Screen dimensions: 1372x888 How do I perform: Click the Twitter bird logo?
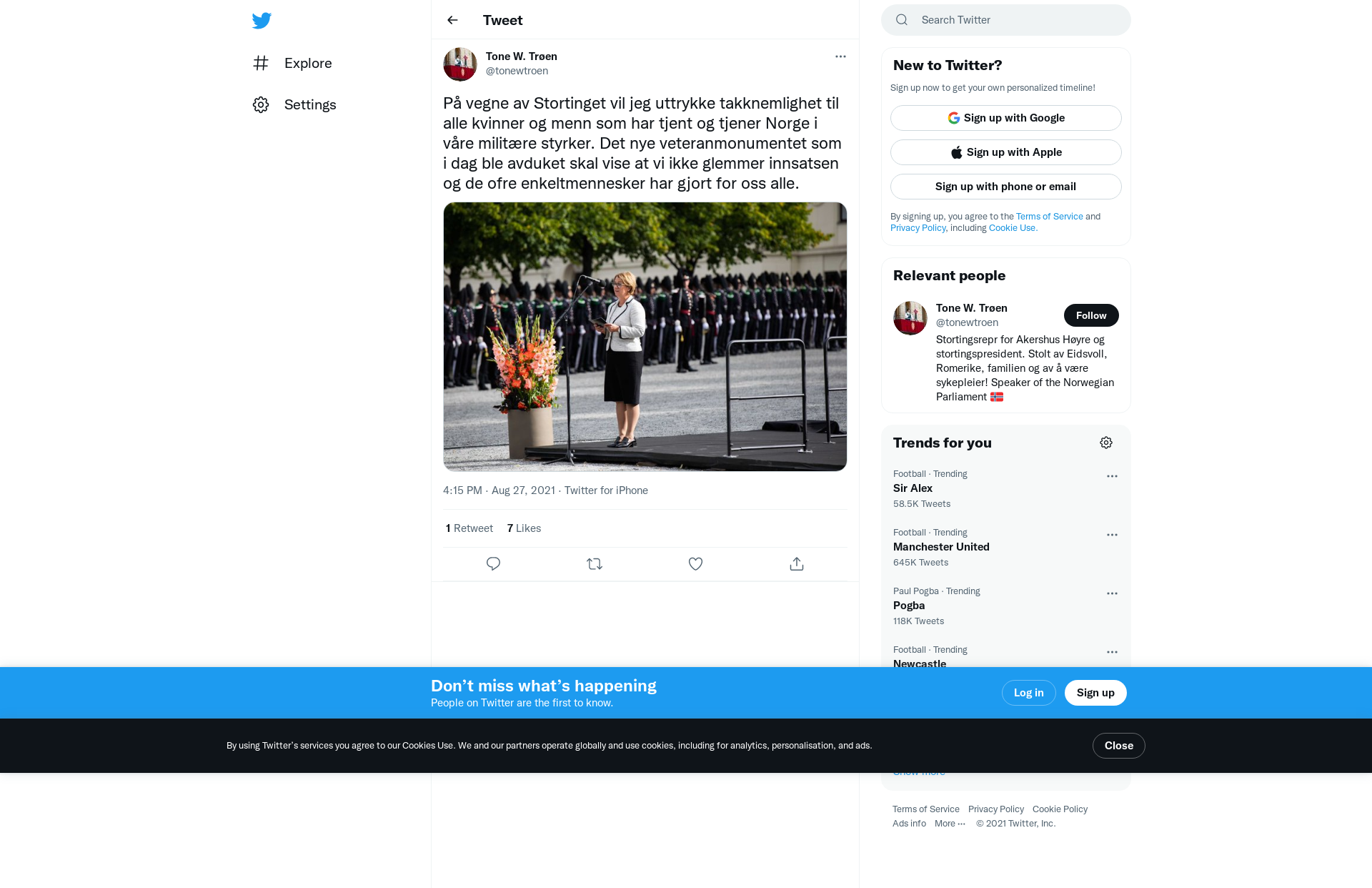(x=262, y=20)
